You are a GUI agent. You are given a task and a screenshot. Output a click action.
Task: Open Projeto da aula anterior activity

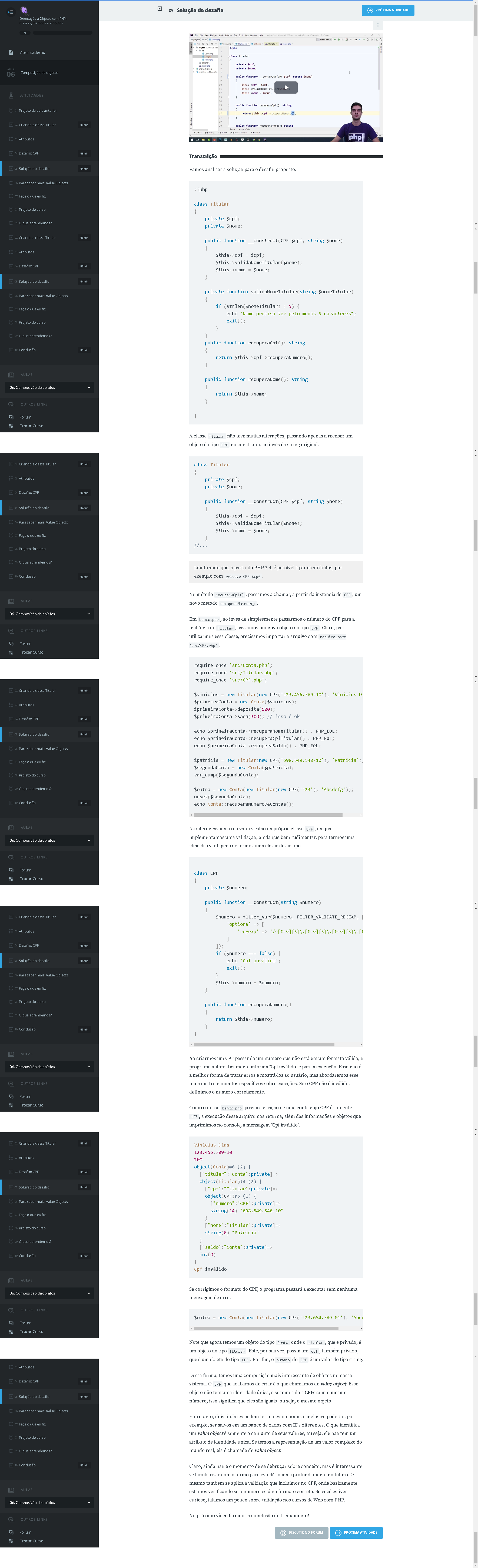tap(37, 111)
